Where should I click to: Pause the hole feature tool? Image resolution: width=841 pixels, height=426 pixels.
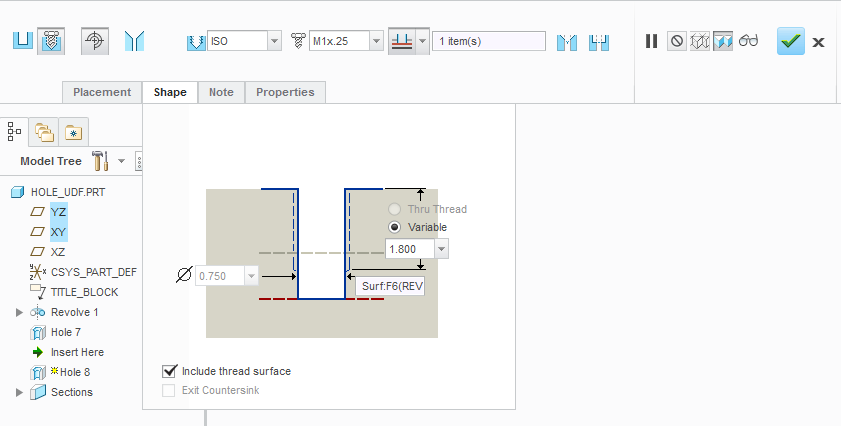coord(651,41)
